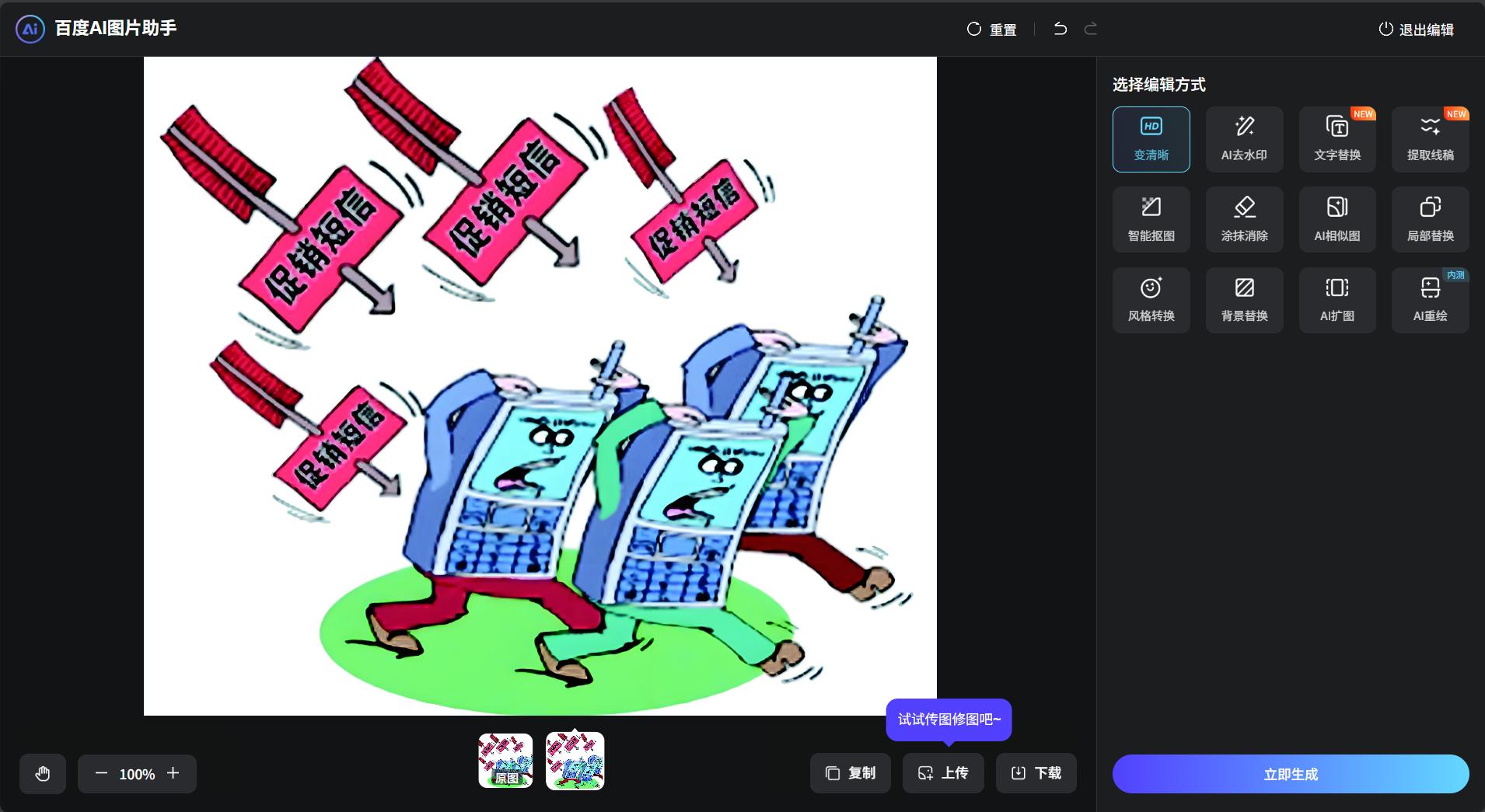
Task: Open the 文字替换 text replace tool
Action: pos(1337,139)
